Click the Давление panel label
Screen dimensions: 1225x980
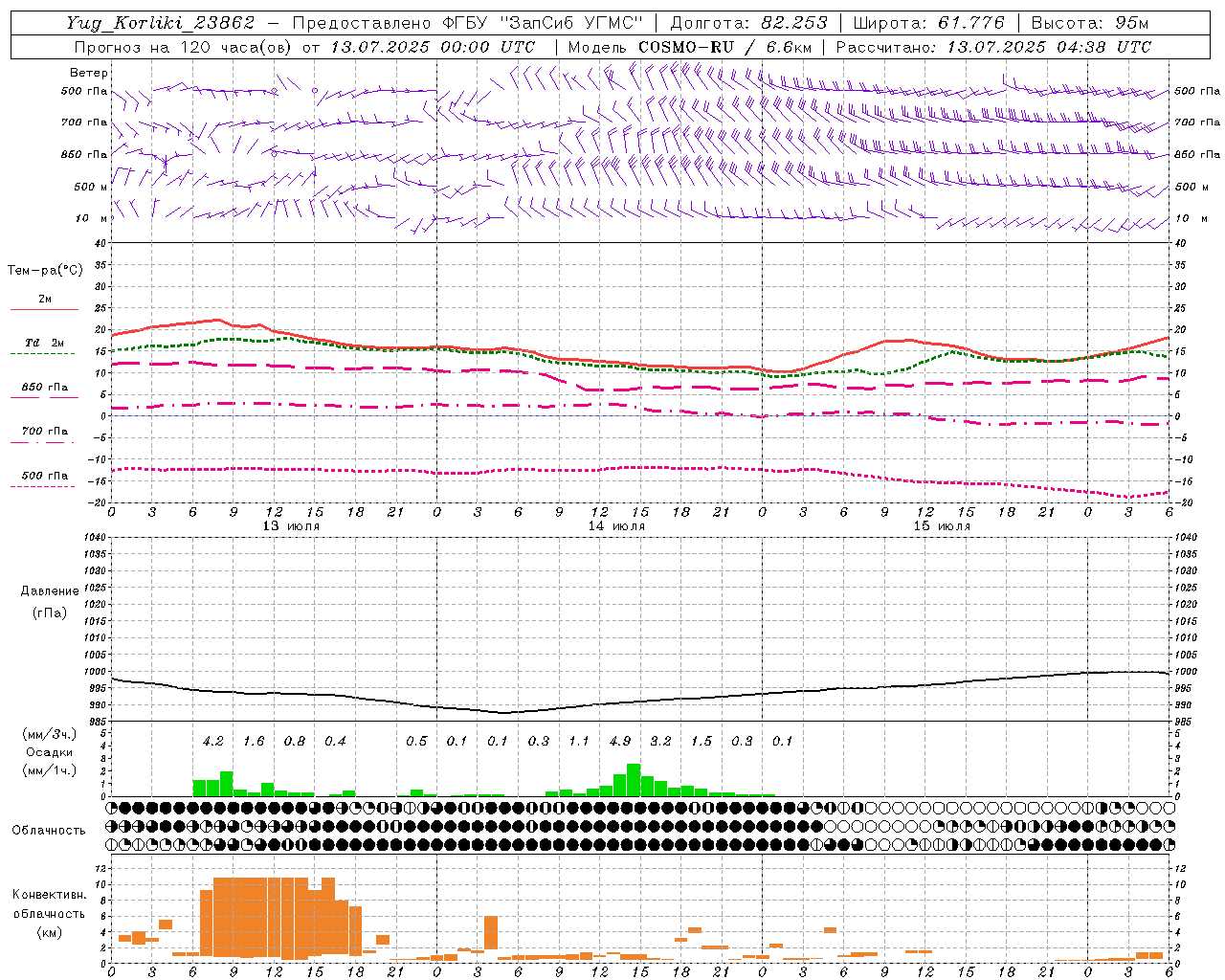(49, 591)
